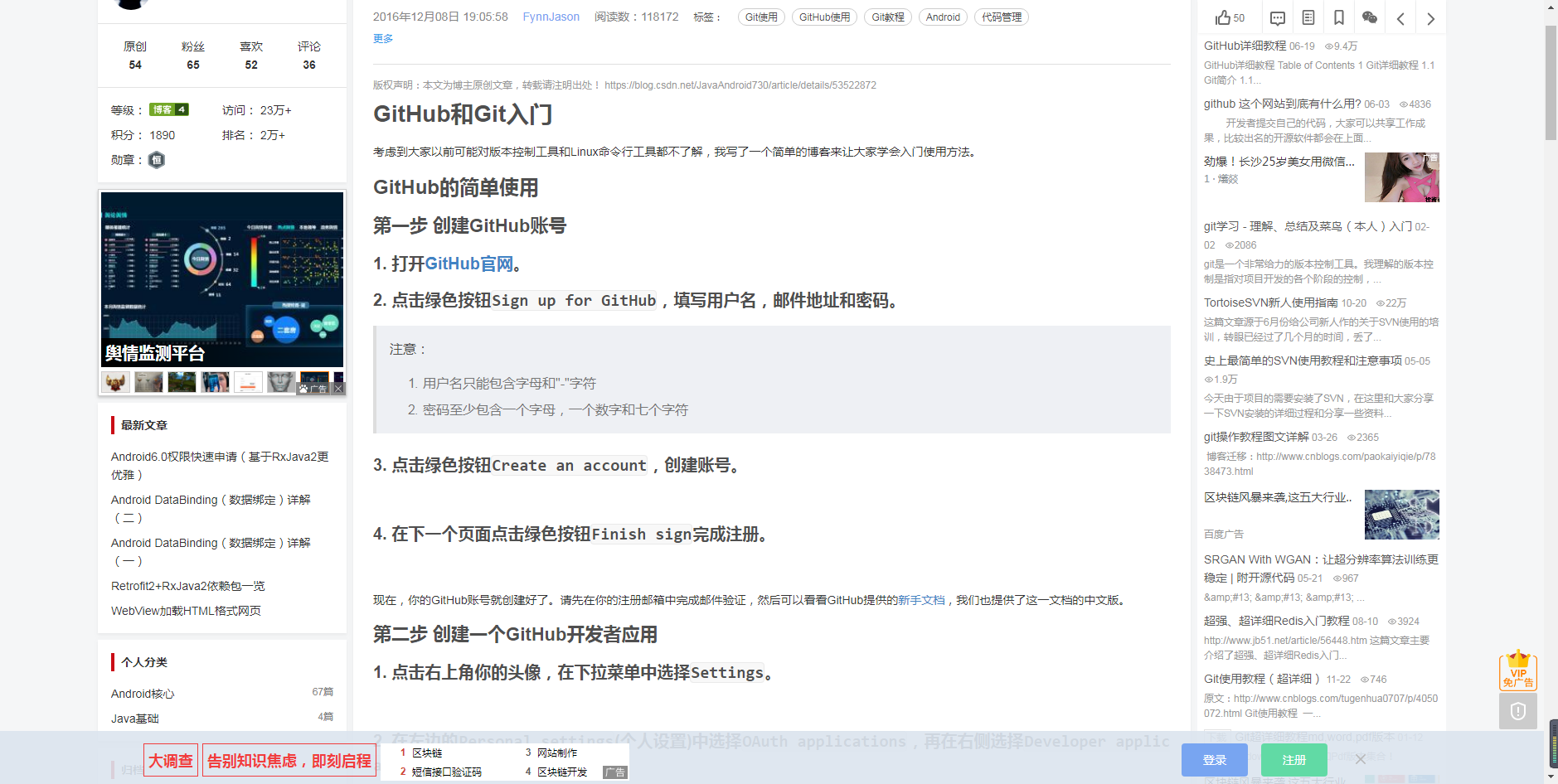Click the scrollbar up arrow
The width and height of the screenshot is (1558, 784).
(1551, 7)
